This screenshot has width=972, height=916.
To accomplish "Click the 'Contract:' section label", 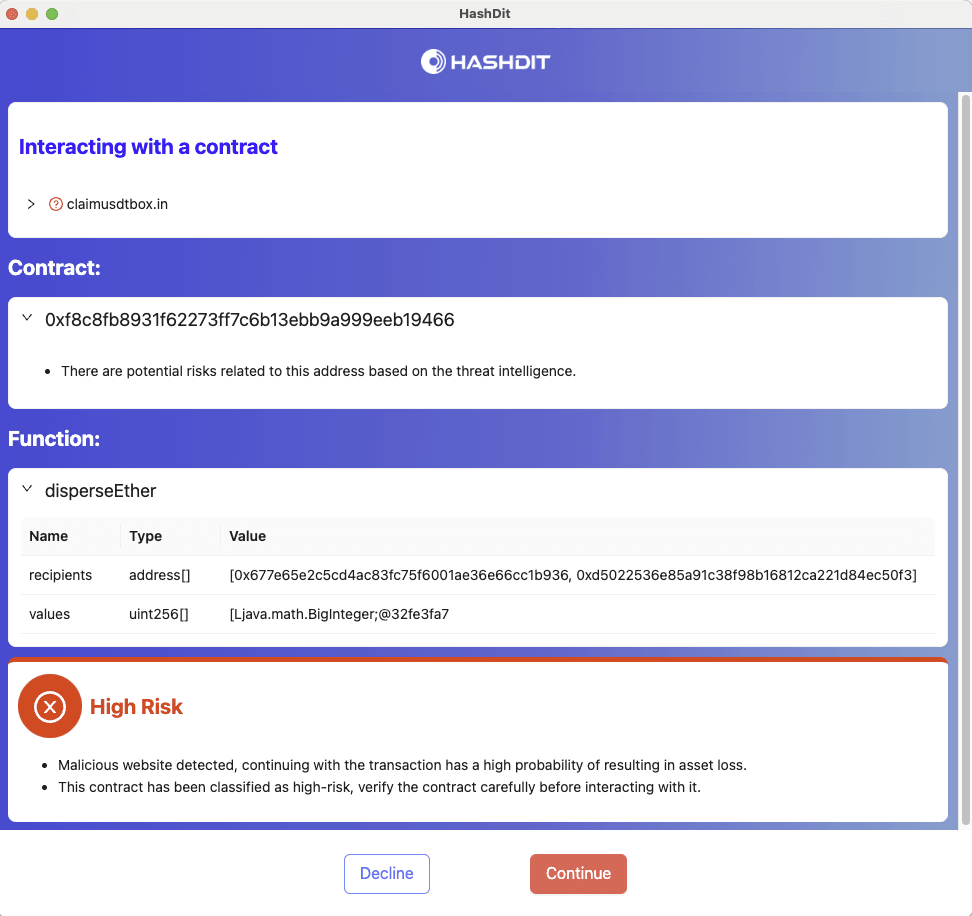I will [54, 268].
